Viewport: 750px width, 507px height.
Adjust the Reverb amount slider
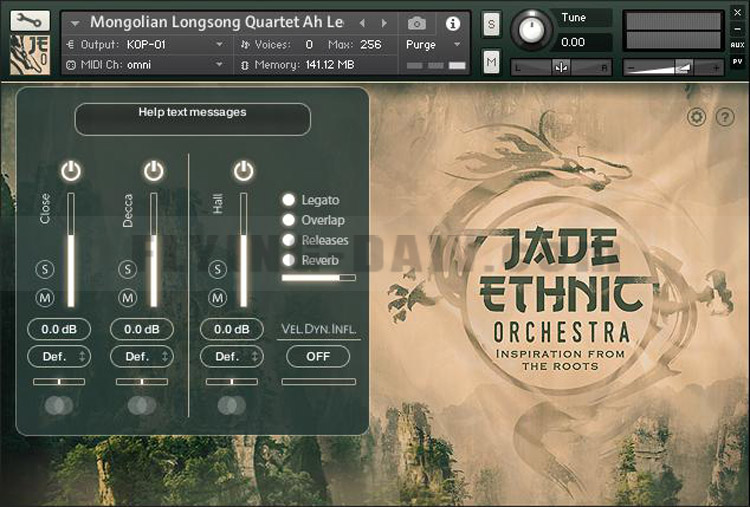(319, 278)
